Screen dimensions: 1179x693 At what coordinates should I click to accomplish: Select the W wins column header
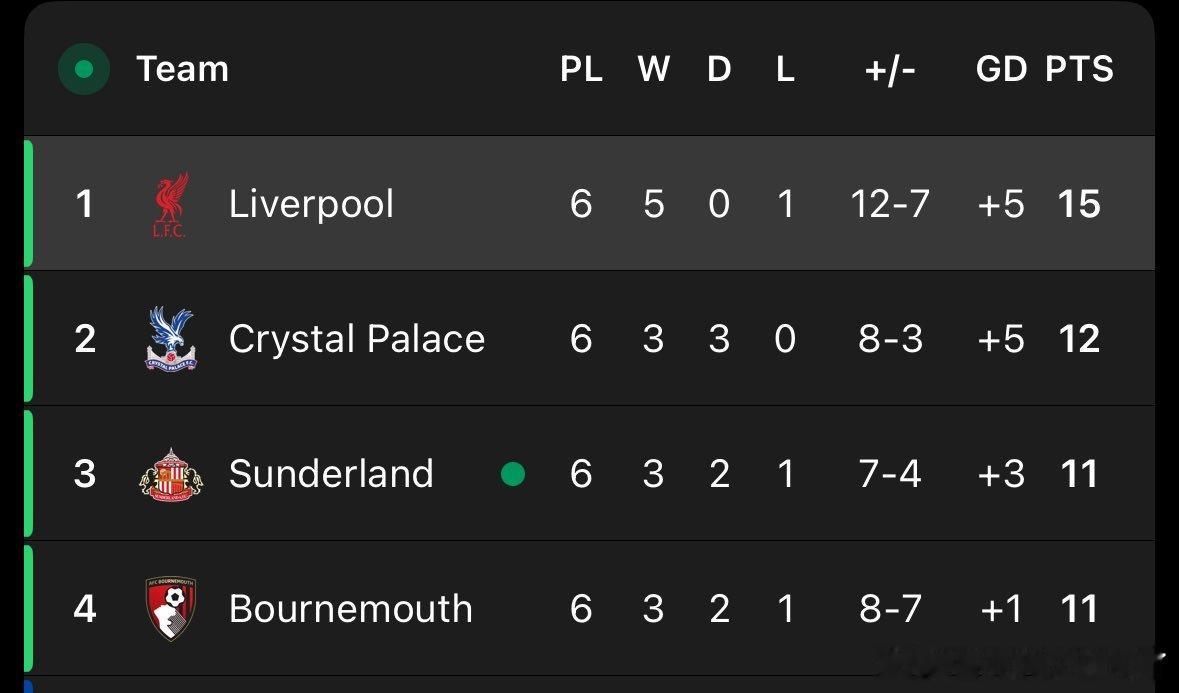click(653, 69)
